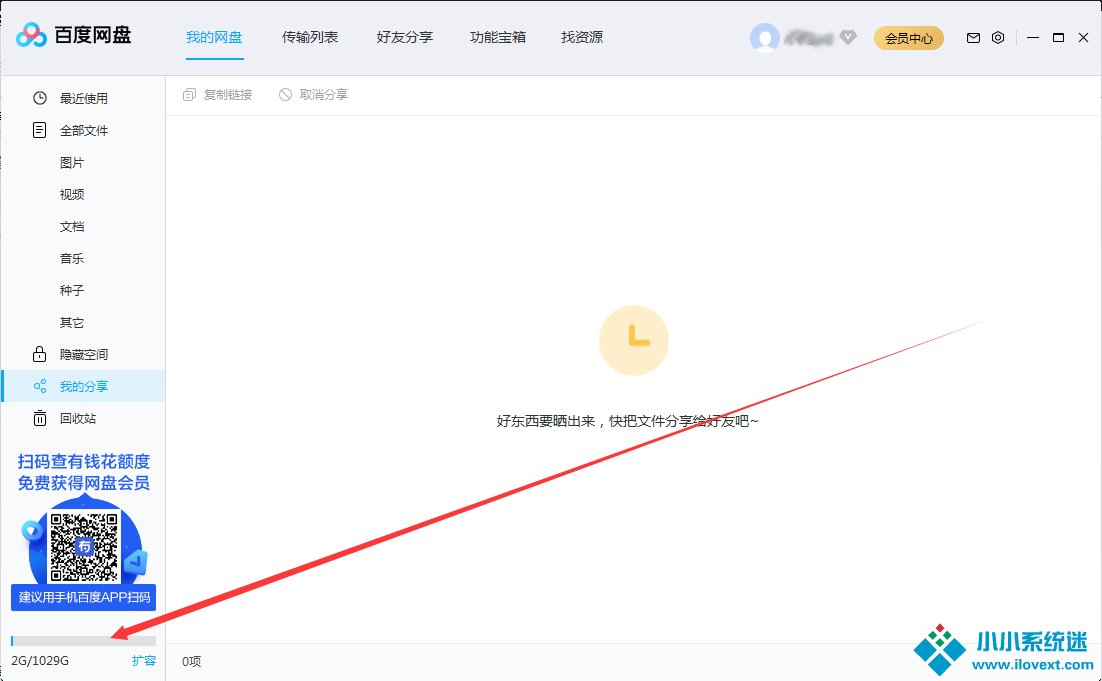Go to the 功能宝箱 tab
This screenshot has height=681, width=1102.
click(x=498, y=37)
